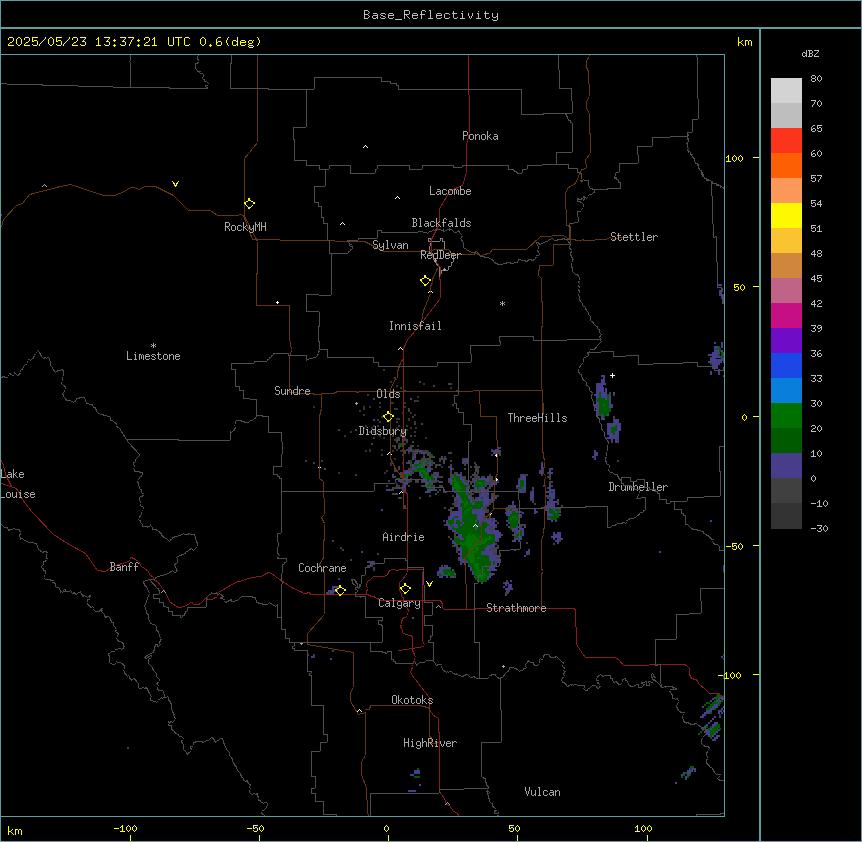Click the dBZ legend heading

[810, 54]
